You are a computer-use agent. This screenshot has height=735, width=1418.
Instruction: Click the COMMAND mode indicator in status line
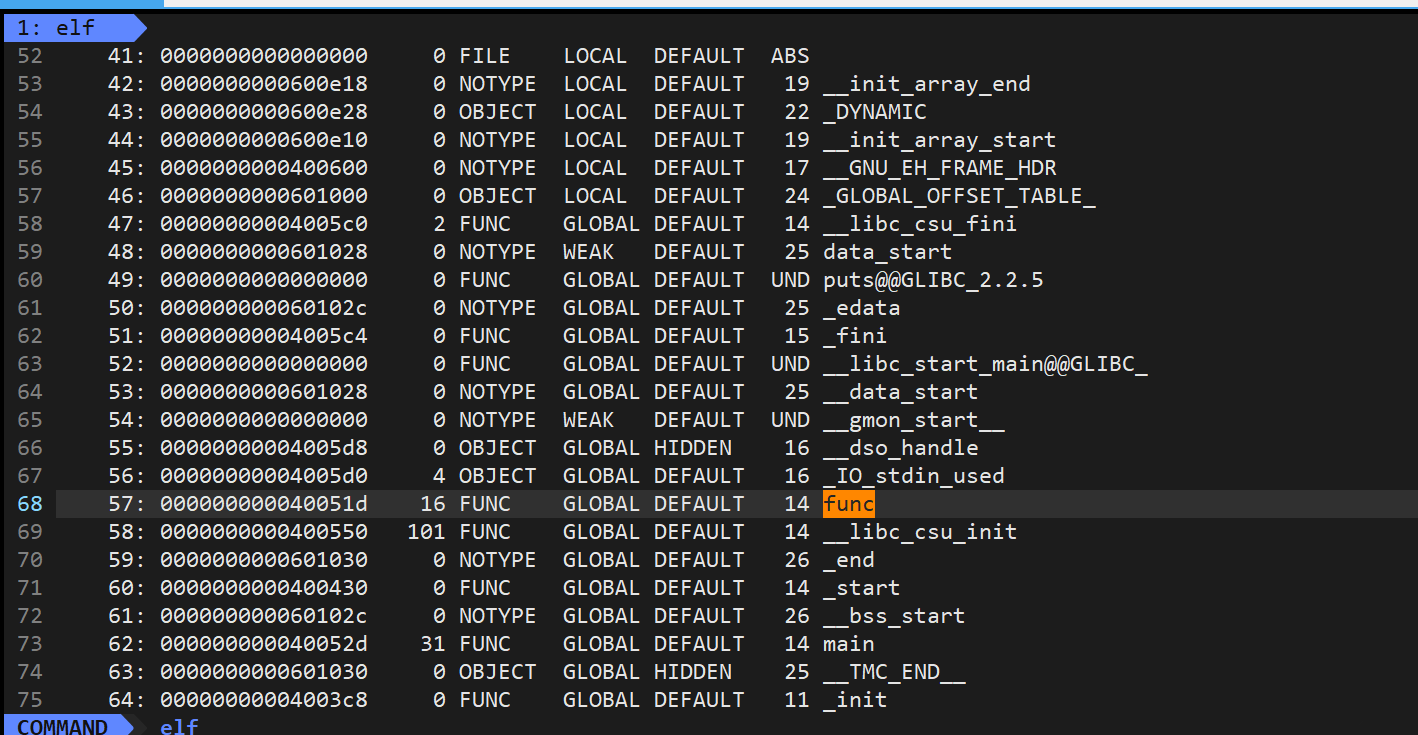(x=63, y=726)
